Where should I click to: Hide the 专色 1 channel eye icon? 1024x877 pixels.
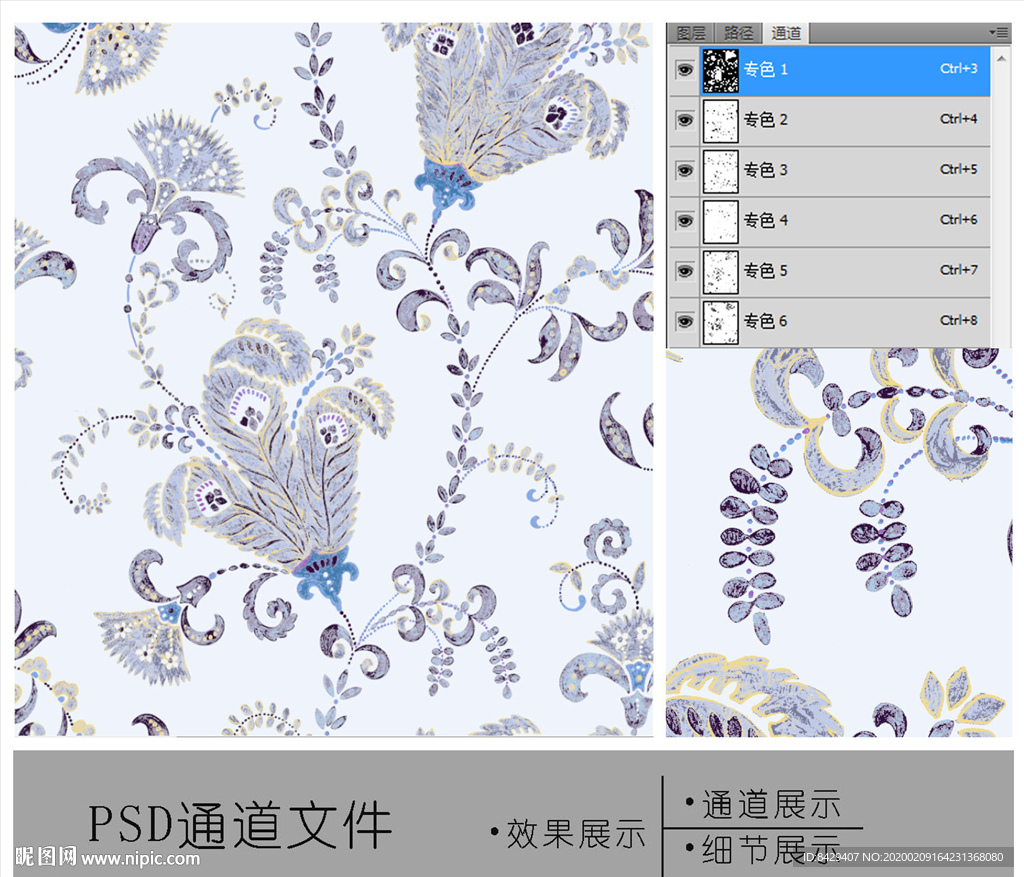(684, 70)
